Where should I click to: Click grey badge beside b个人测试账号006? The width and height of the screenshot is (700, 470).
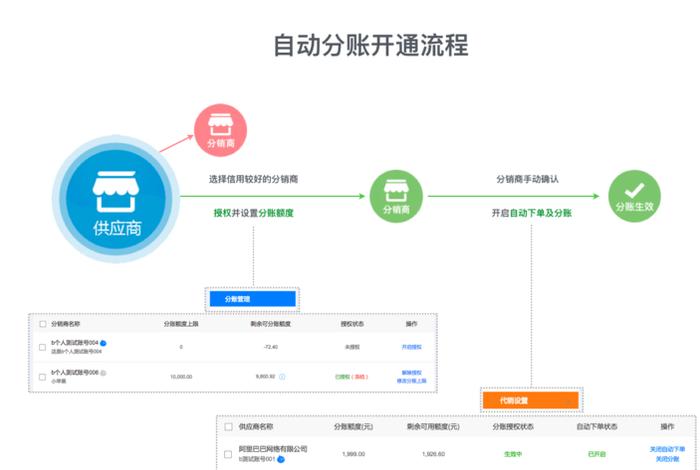tap(103, 373)
